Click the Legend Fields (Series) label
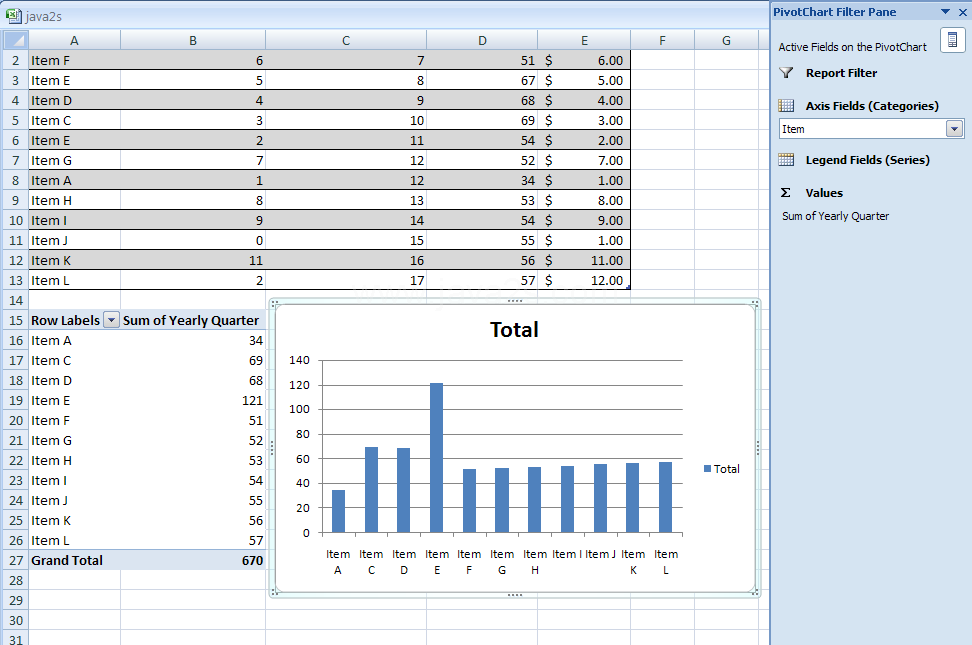 point(867,160)
